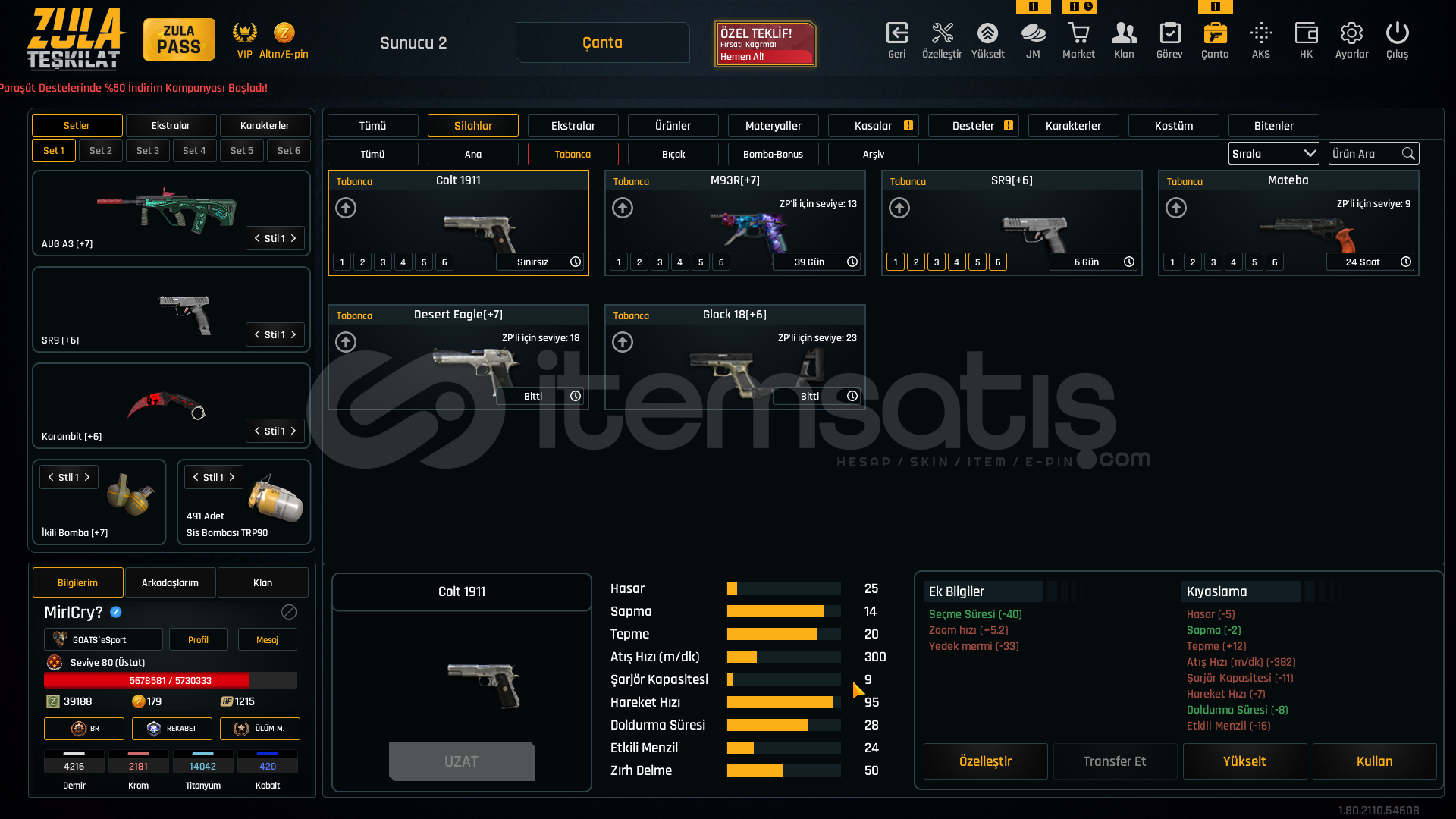
Task: Click previous Stil arrow for Karambit
Action: point(257,431)
